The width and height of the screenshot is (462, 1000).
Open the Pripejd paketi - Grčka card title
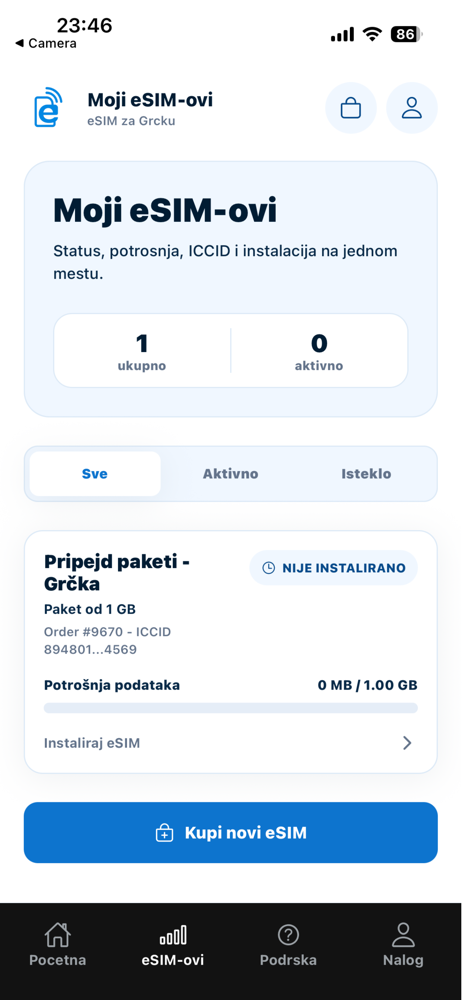click(x=118, y=573)
